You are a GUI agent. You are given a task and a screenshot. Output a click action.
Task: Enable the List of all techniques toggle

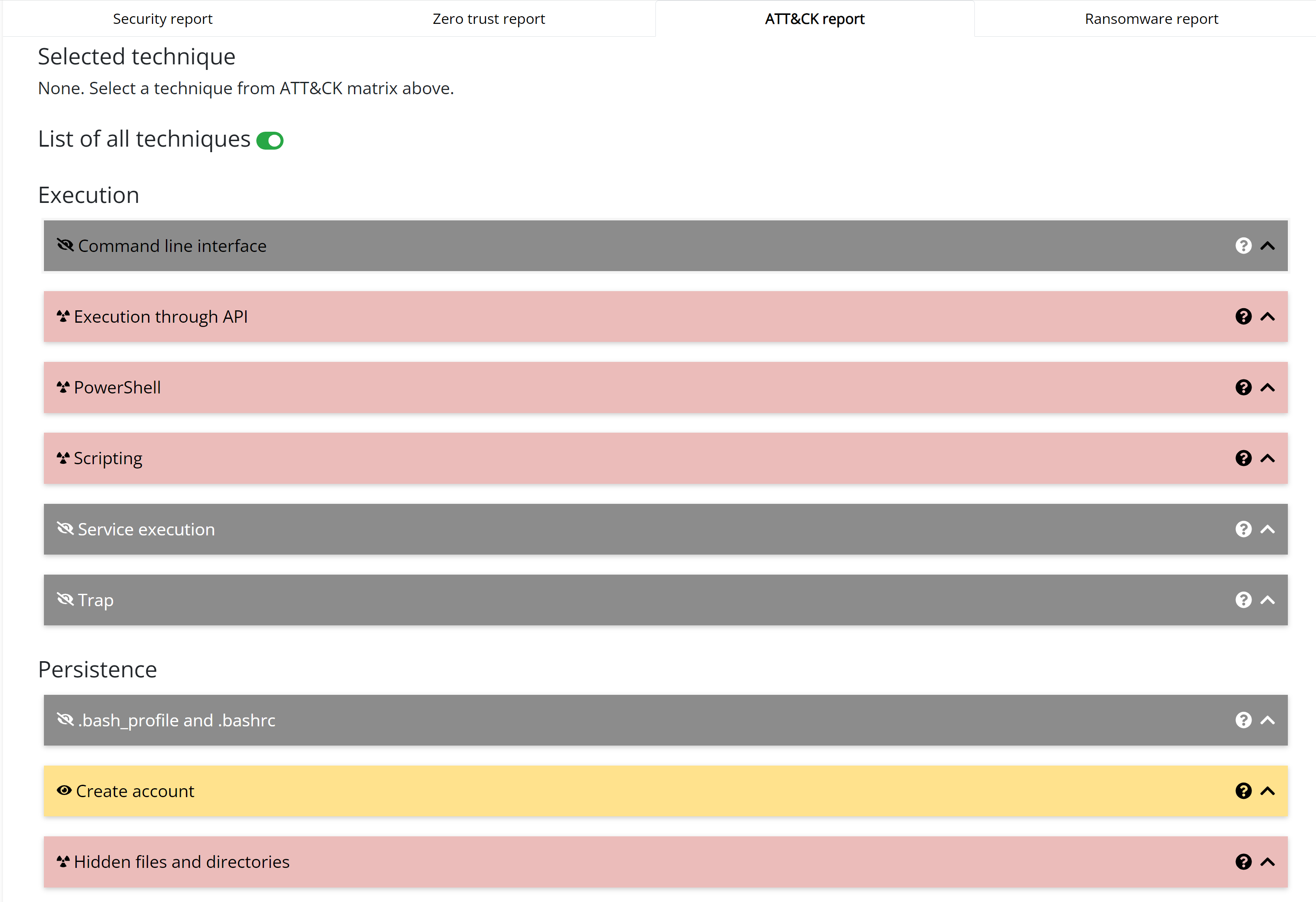270,140
